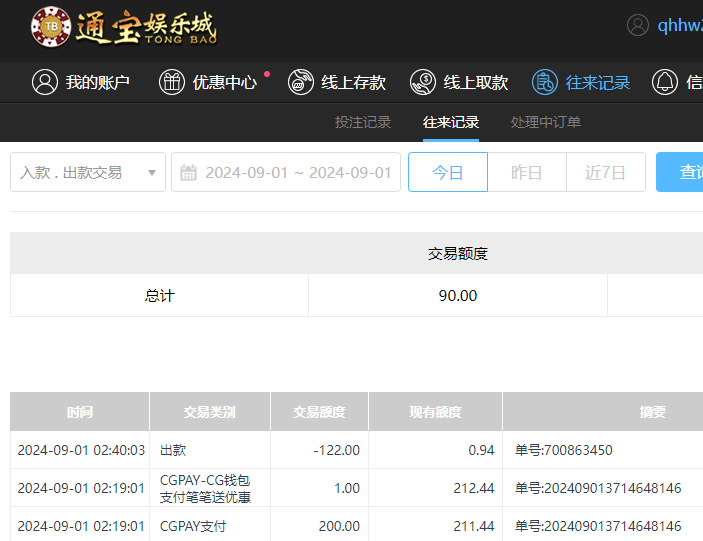Click calendar icon in date field
The width and height of the screenshot is (703, 541).
coord(189,173)
